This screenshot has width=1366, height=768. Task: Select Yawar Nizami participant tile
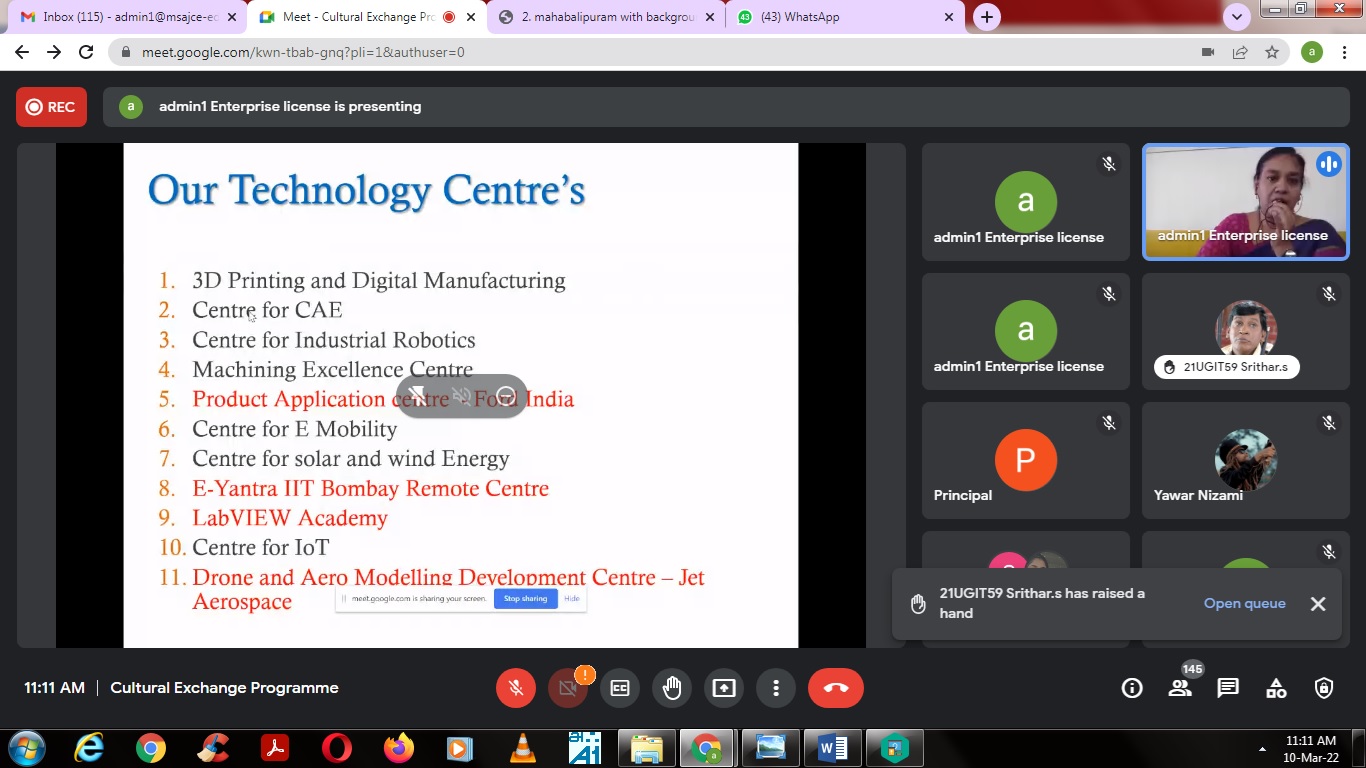click(1246, 460)
